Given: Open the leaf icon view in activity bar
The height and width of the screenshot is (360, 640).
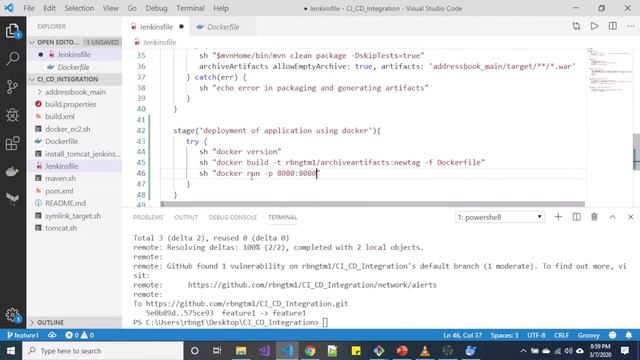Looking at the screenshot, I should pos(13,199).
